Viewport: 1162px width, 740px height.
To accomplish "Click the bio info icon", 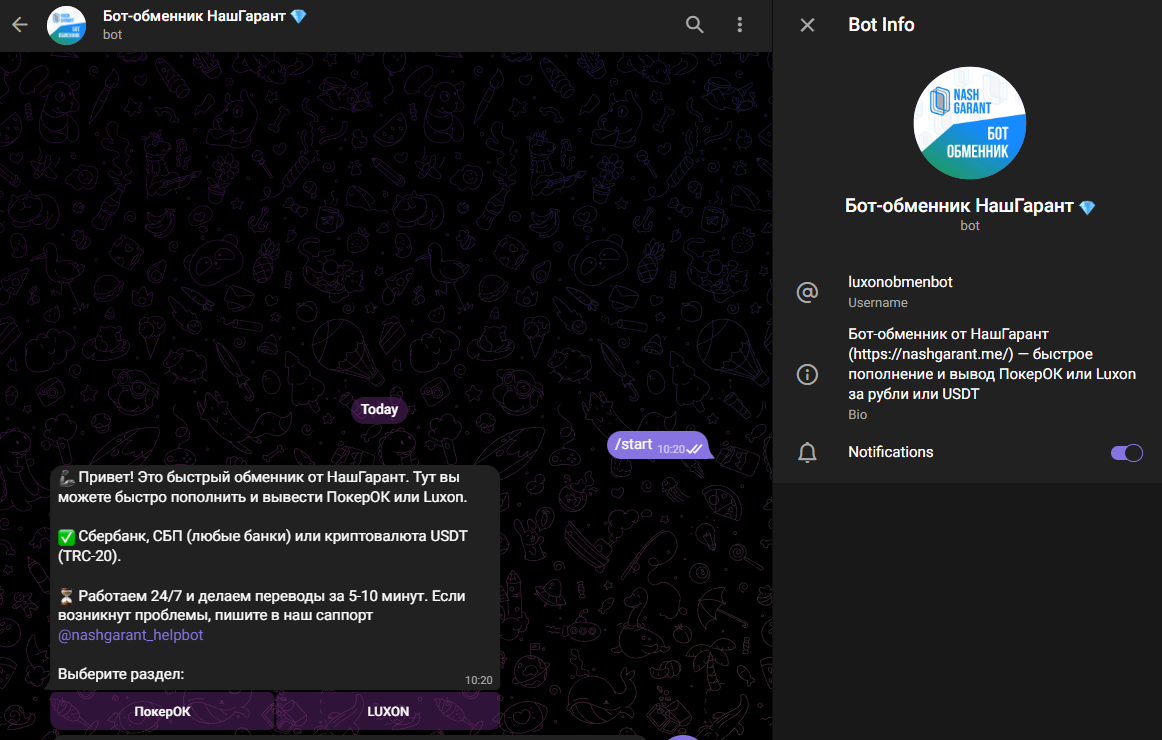I will 807,374.
